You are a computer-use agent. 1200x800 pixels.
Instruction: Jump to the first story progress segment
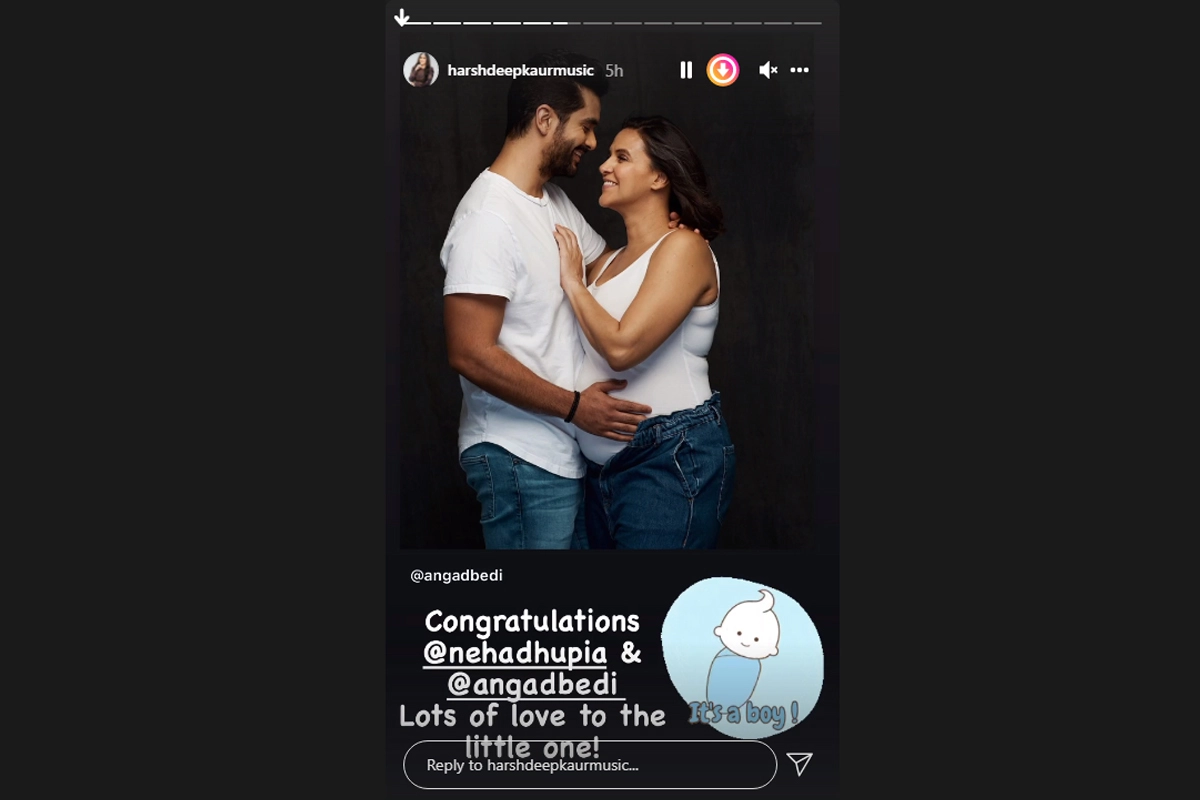(417, 22)
